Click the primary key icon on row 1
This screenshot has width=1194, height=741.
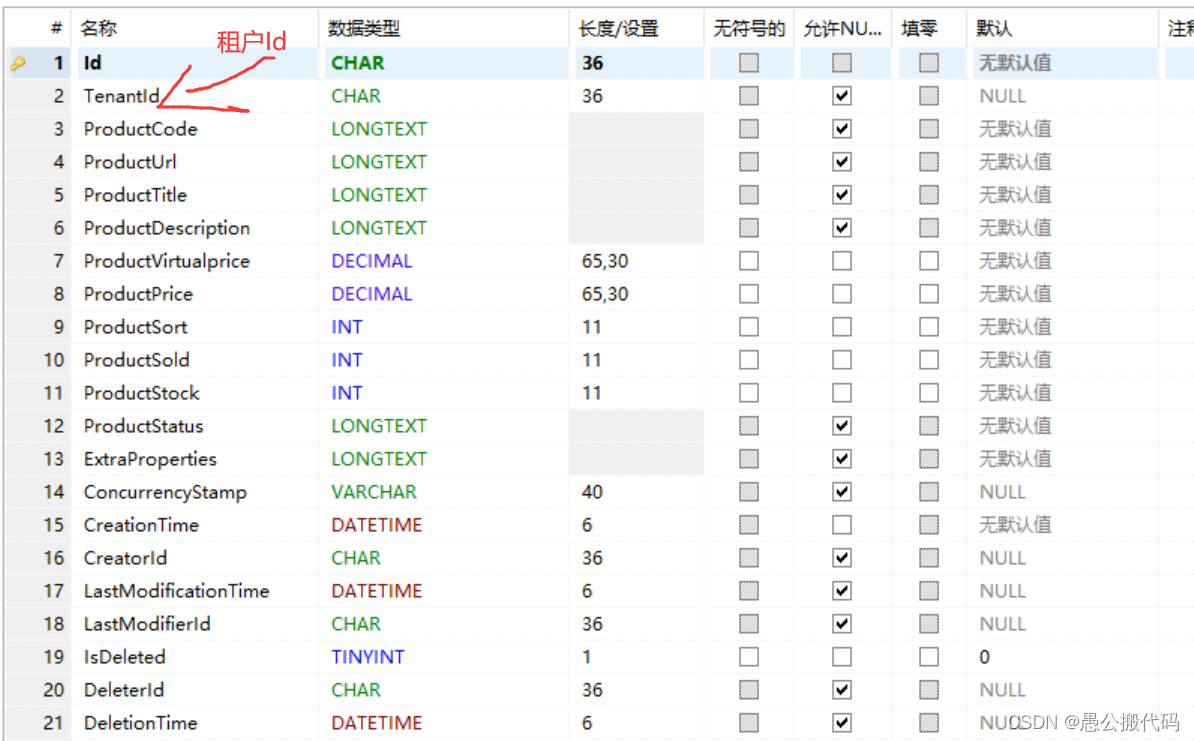pyautogui.click(x=18, y=64)
